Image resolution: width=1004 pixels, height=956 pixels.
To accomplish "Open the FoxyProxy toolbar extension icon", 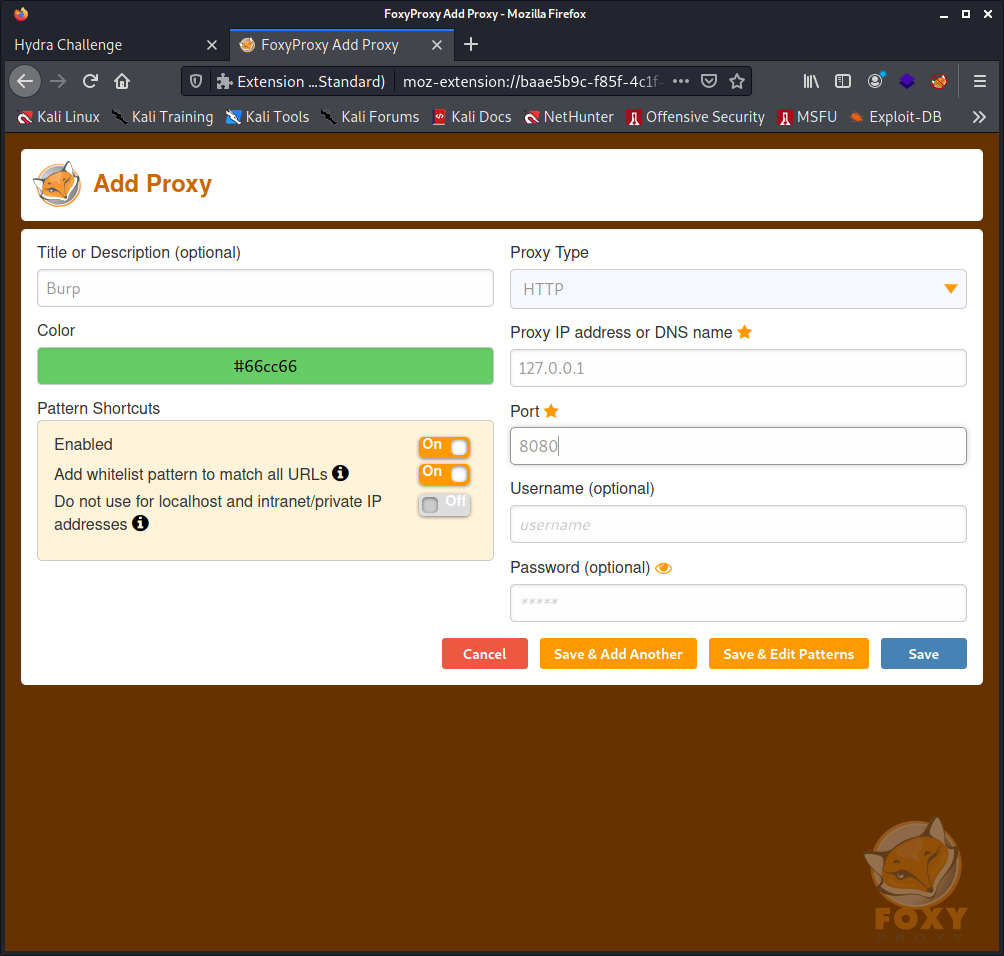I will [x=939, y=81].
